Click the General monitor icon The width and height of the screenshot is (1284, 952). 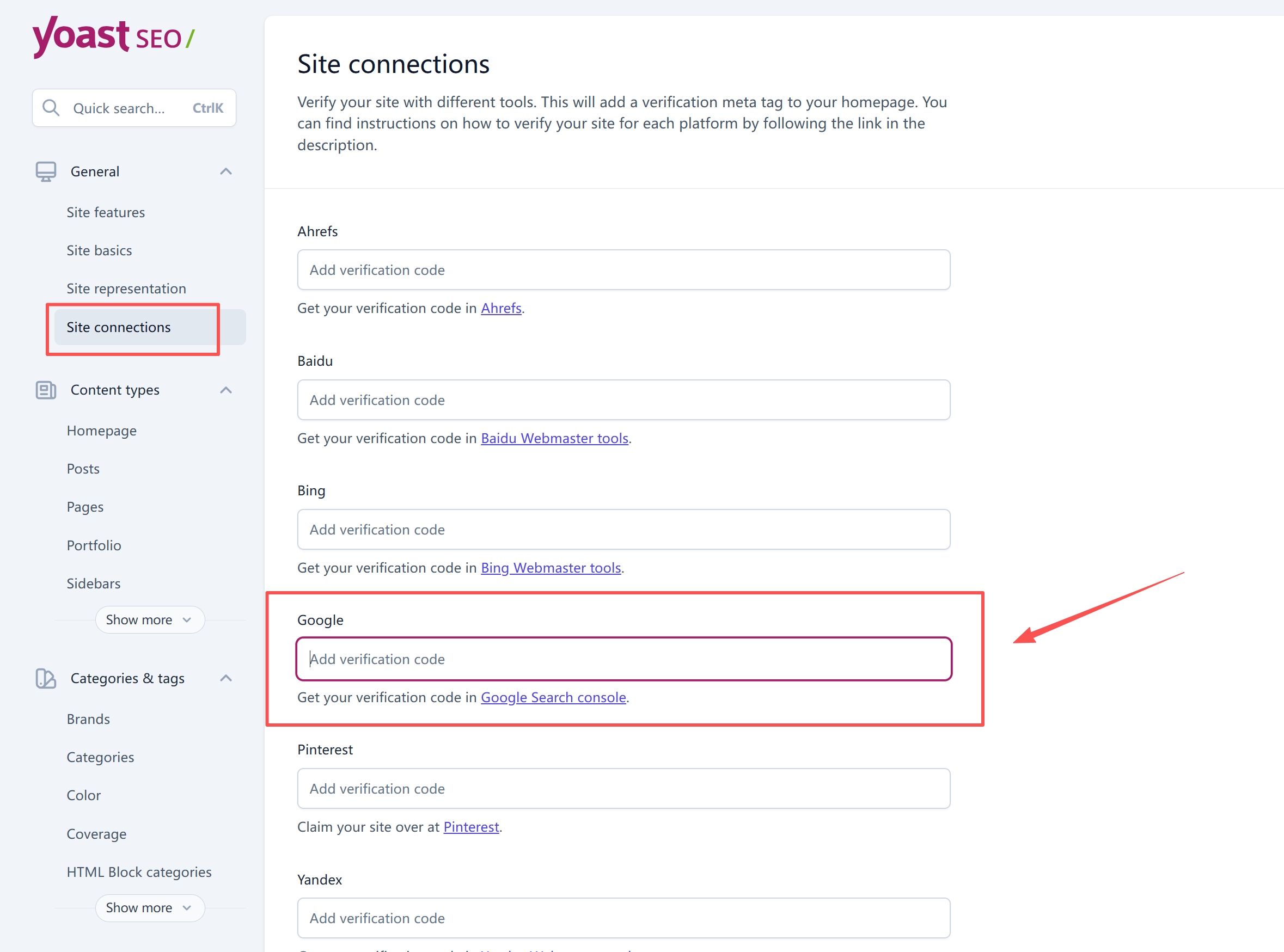point(46,171)
